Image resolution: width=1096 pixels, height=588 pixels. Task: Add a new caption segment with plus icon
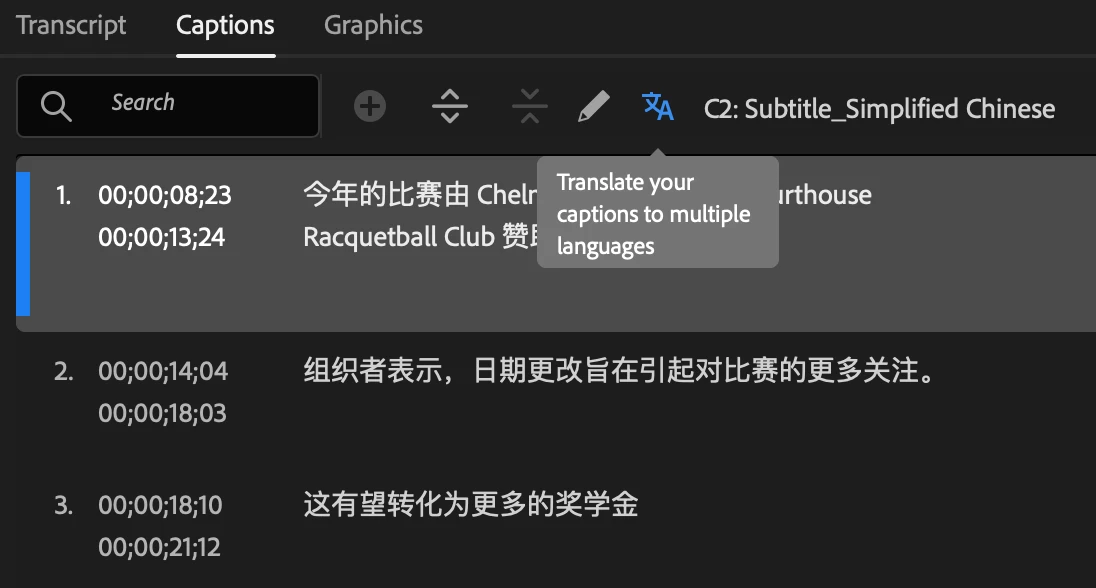pyautogui.click(x=370, y=106)
